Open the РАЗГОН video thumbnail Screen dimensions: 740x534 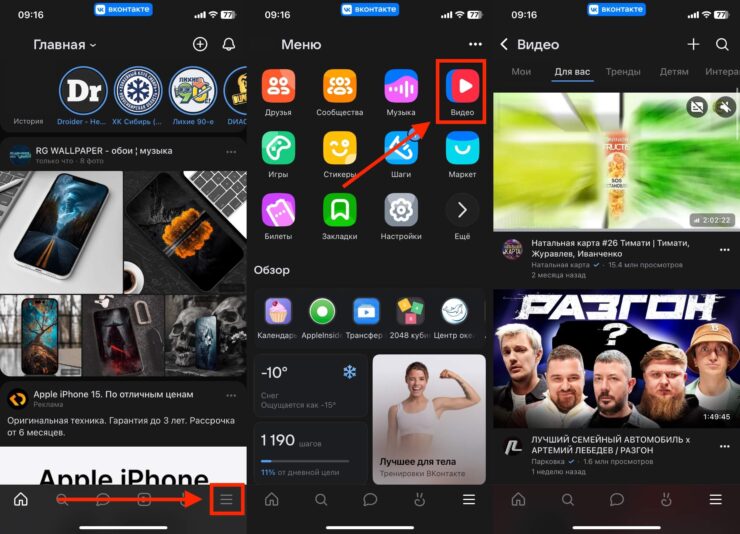point(614,357)
